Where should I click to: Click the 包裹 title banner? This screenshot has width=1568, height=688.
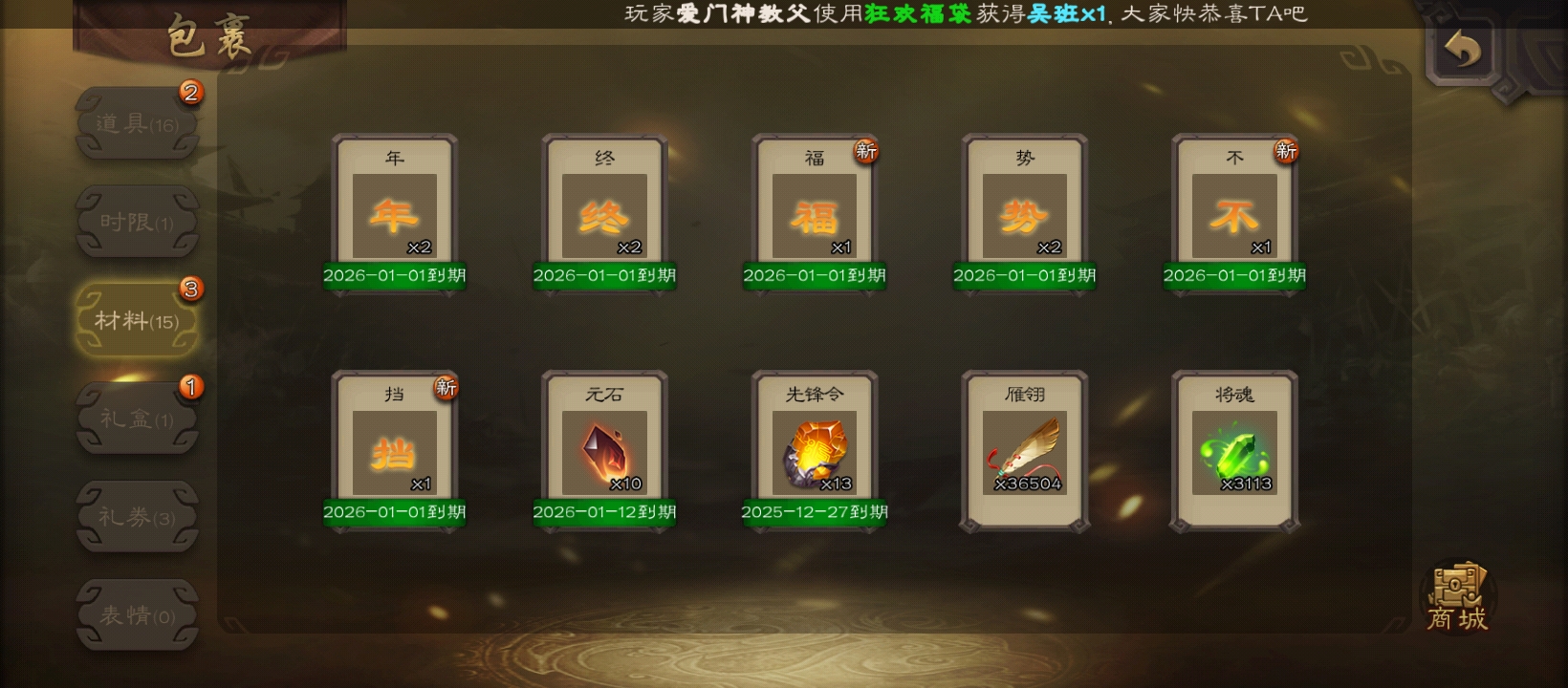click(x=209, y=36)
